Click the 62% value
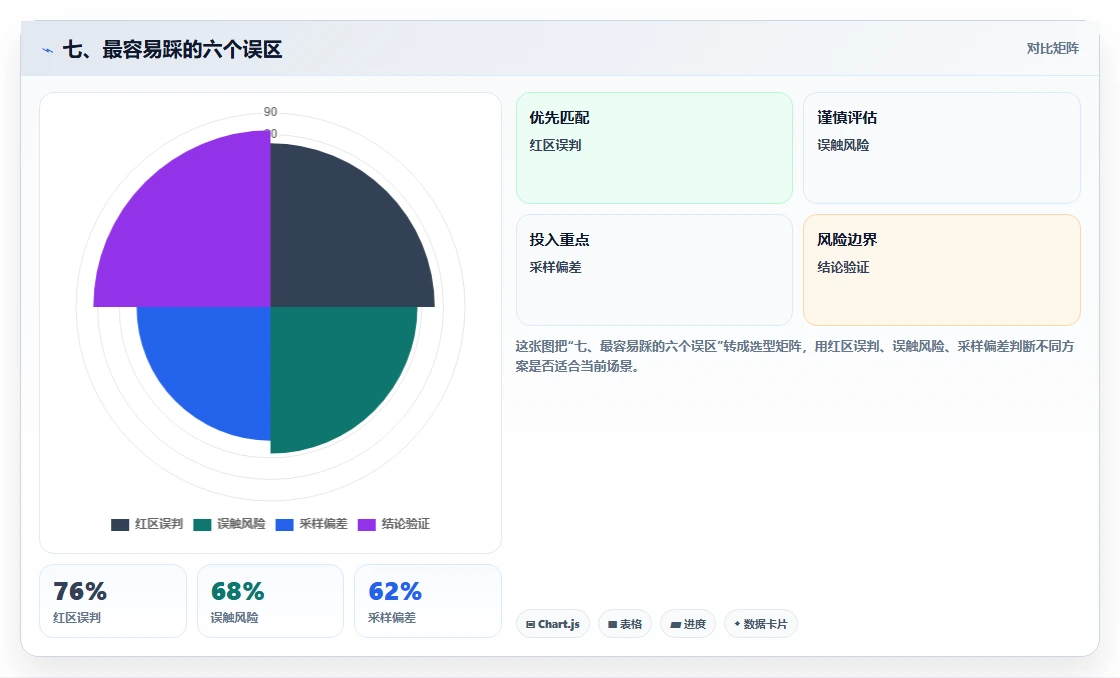The width and height of the screenshot is (1120, 678). point(395,592)
